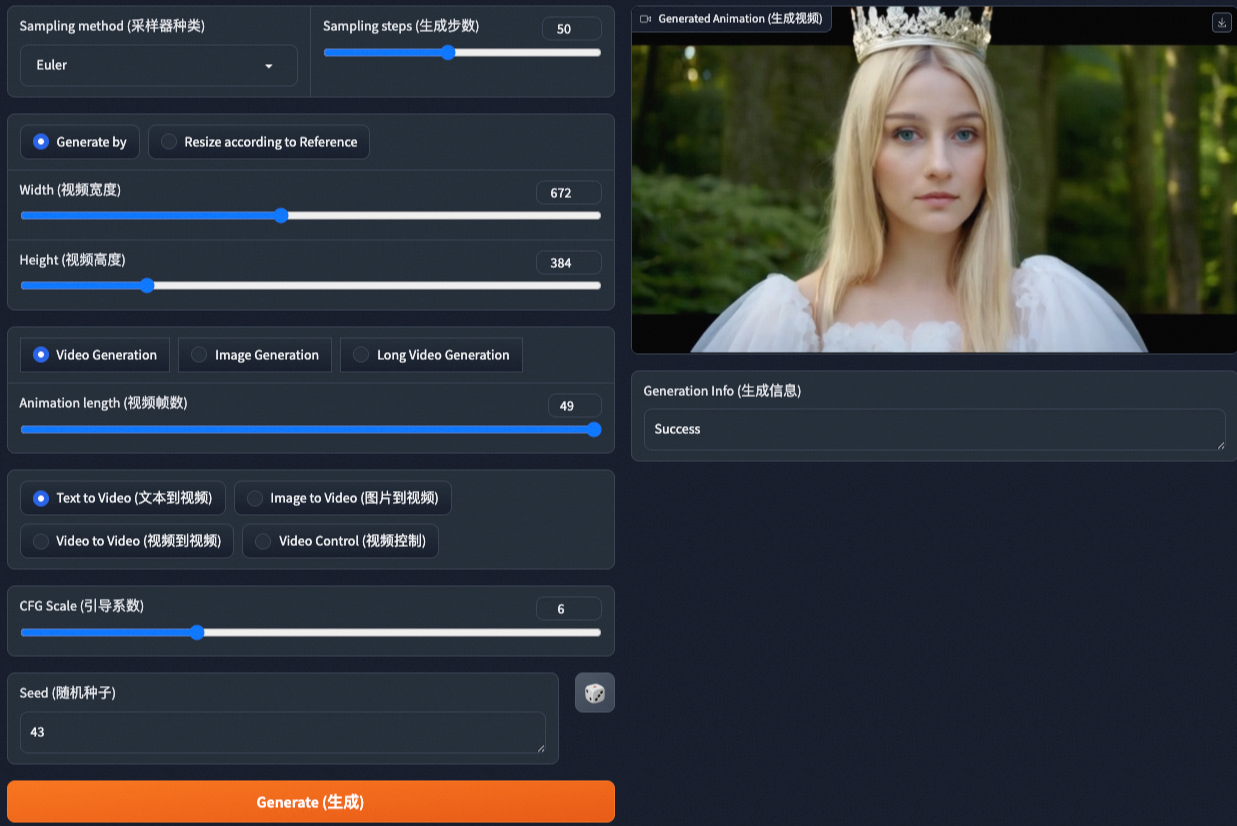Click the CFG Scale number field showing 6
Viewport: 1237px width, 826px height.
(569, 609)
